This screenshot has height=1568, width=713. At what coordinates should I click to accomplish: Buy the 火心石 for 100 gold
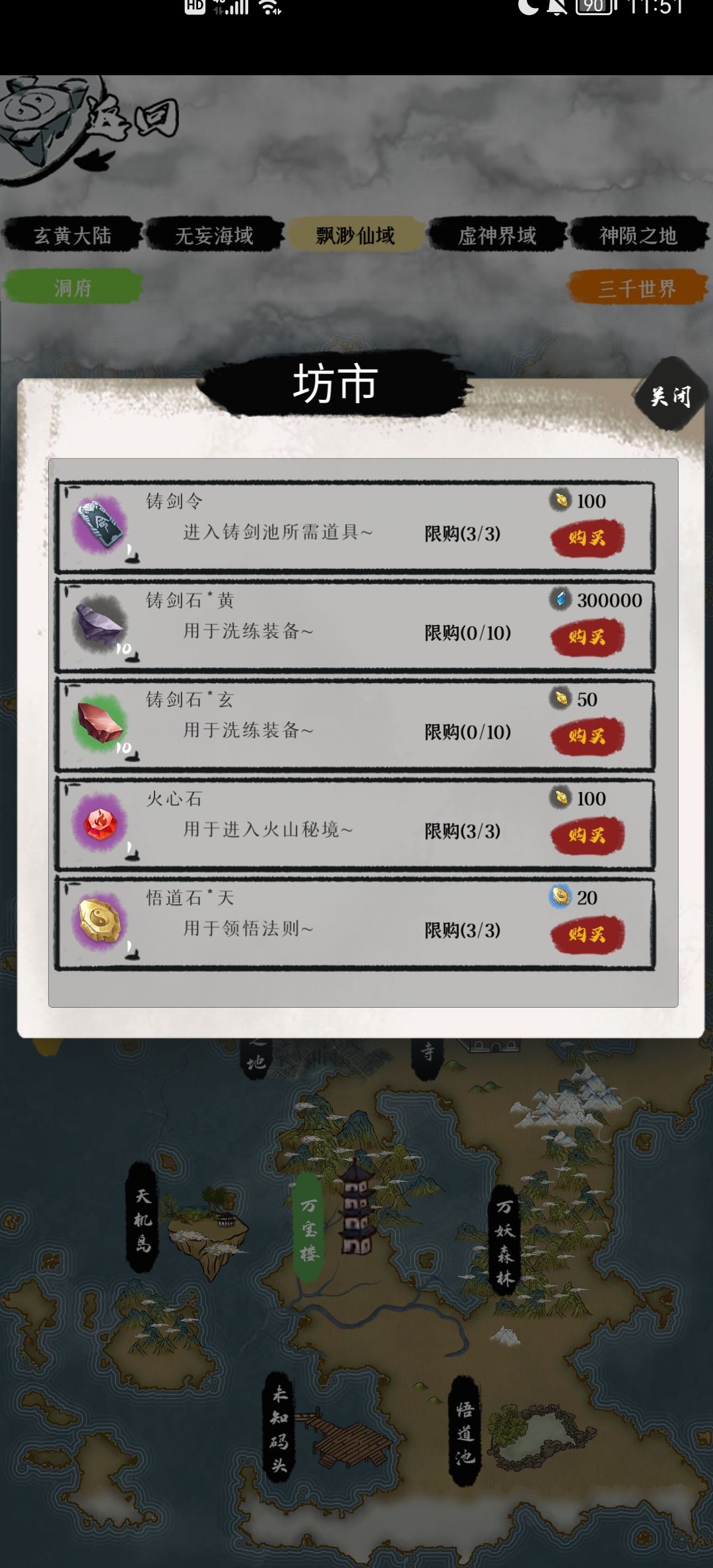click(x=588, y=835)
